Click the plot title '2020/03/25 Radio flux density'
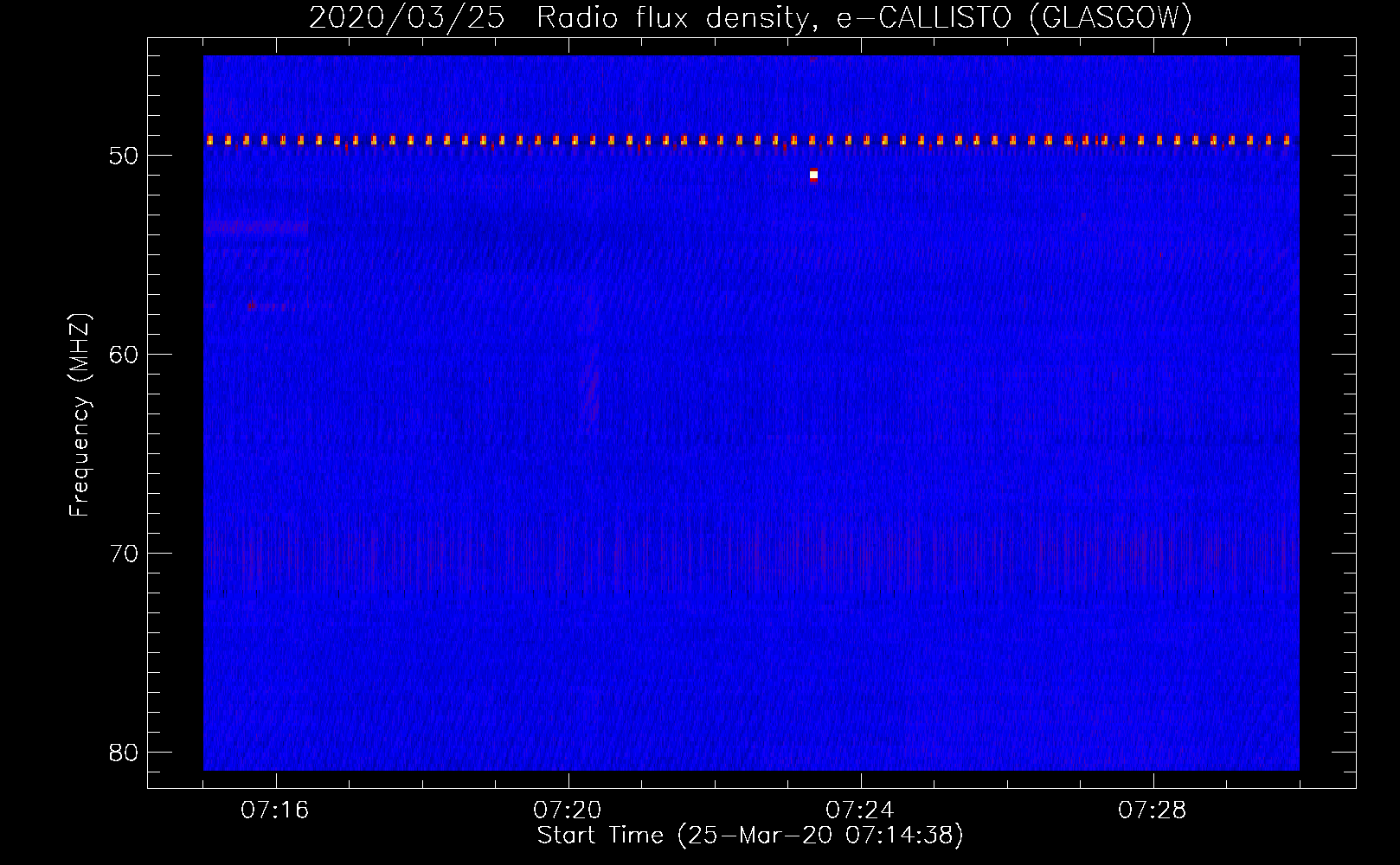This screenshot has width=1400, height=865. (750, 17)
